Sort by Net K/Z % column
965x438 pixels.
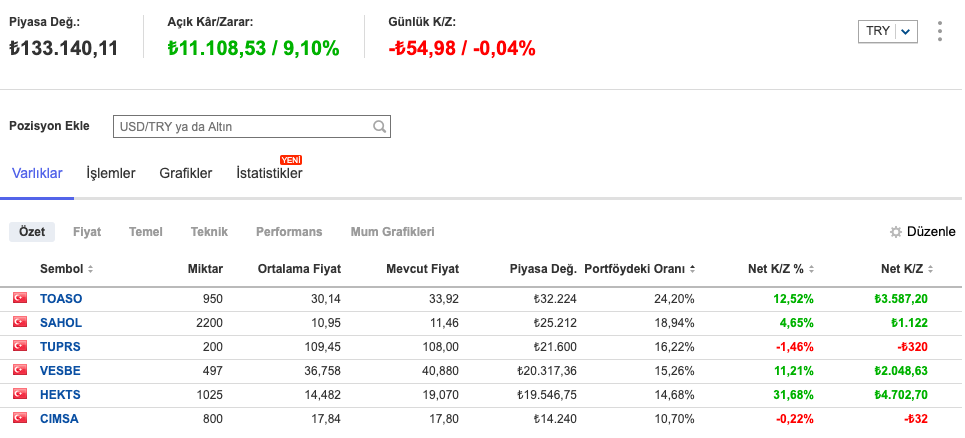[x=812, y=269]
